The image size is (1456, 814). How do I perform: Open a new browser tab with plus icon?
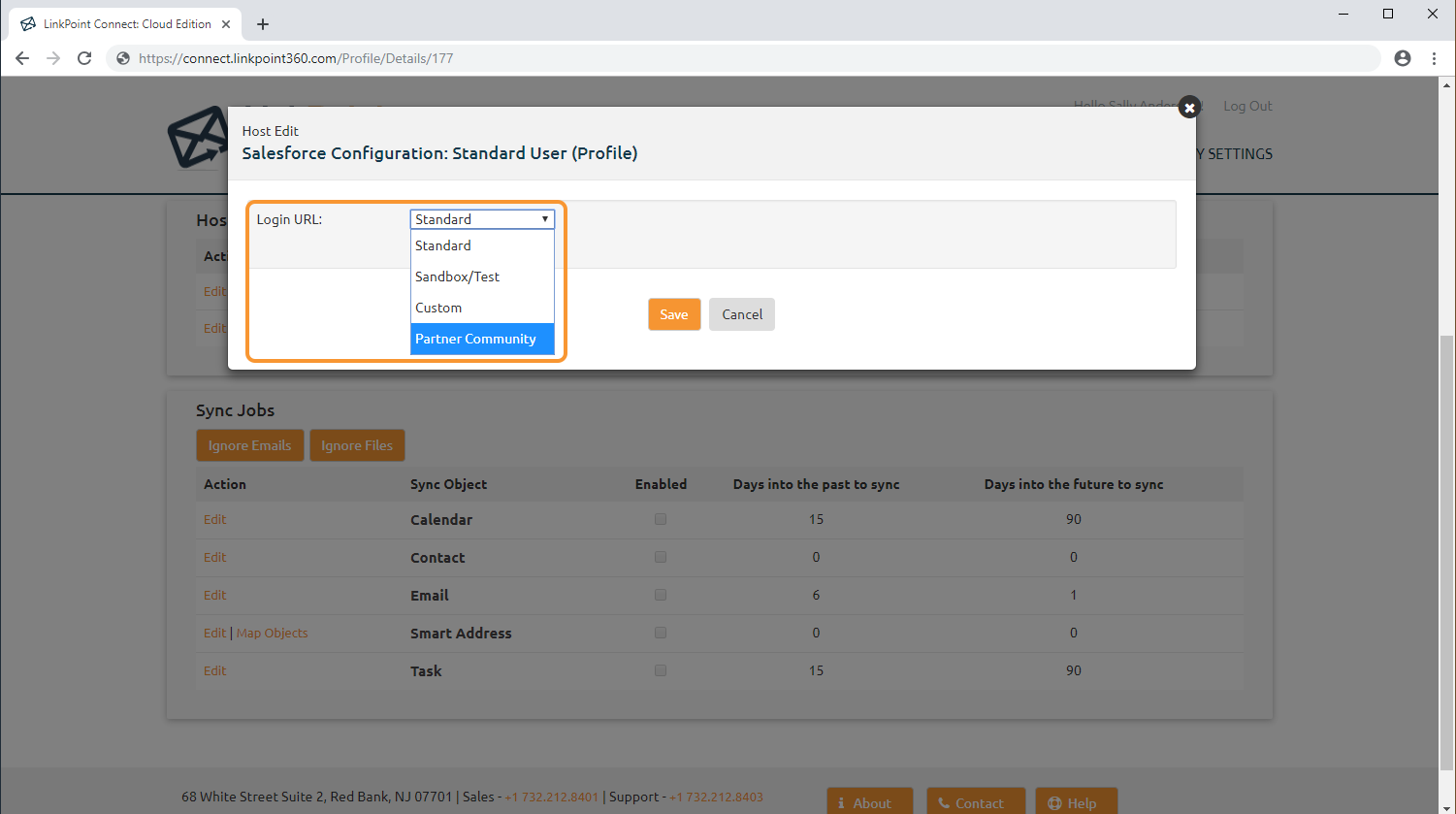click(263, 24)
